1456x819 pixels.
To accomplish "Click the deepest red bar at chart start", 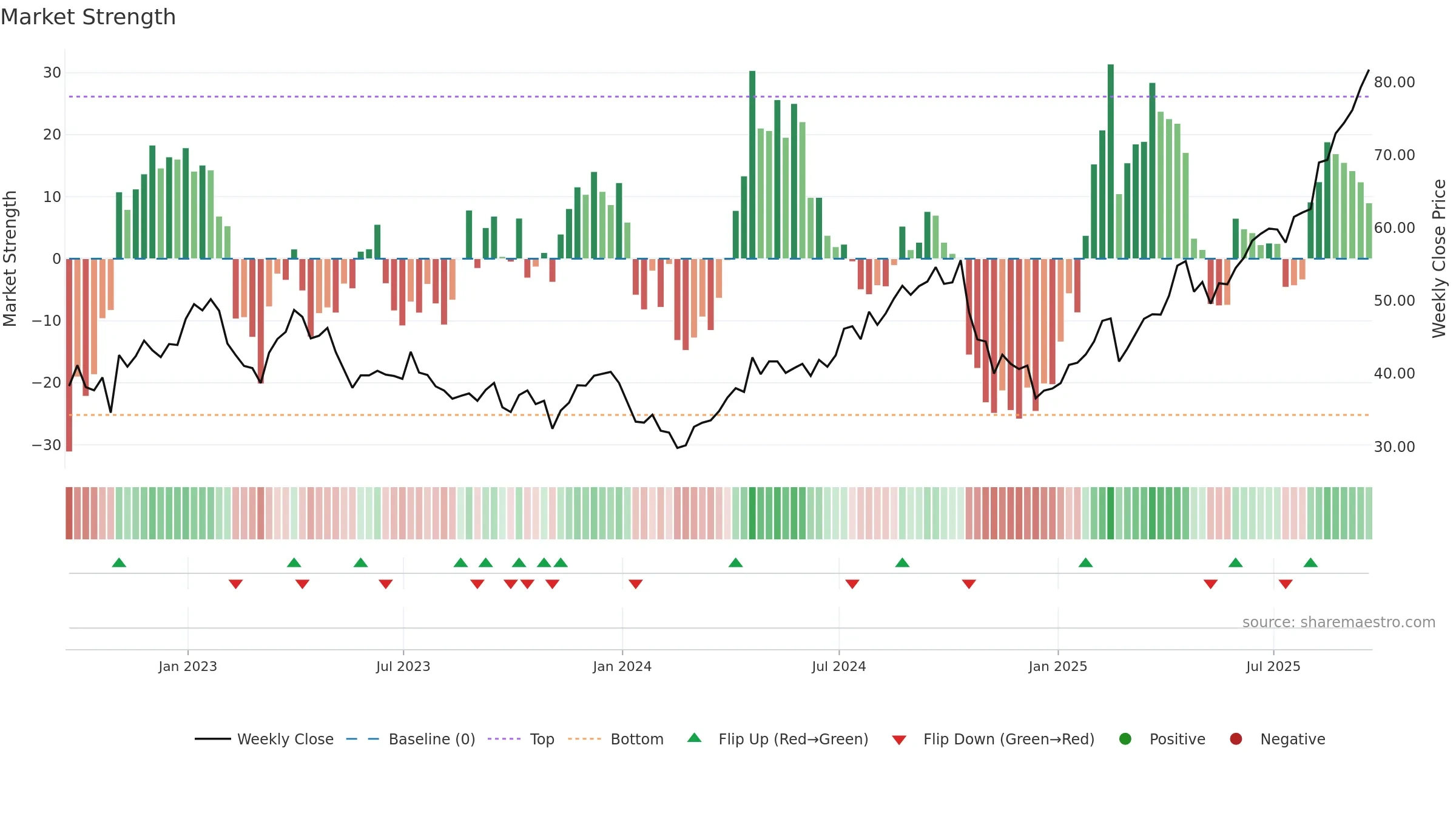I will click(69, 355).
